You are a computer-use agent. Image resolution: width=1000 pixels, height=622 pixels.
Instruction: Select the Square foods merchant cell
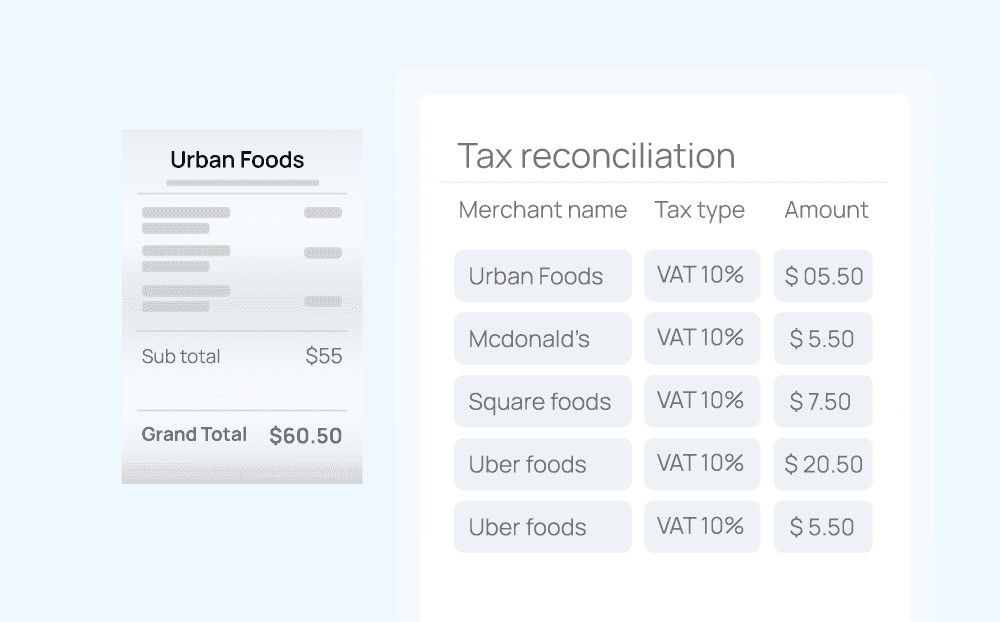(542, 401)
